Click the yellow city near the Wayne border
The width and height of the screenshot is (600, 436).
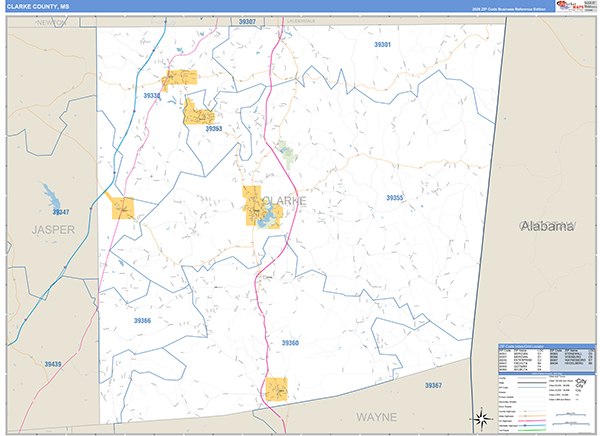click(276, 389)
